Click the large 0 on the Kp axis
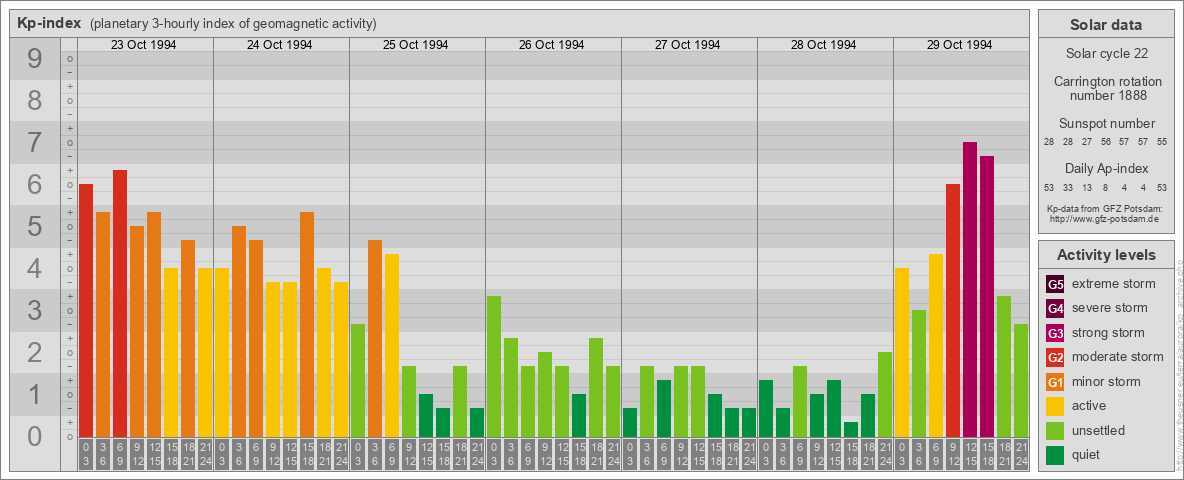This screenshot has height=480, width=1184. tap(35, 436)
